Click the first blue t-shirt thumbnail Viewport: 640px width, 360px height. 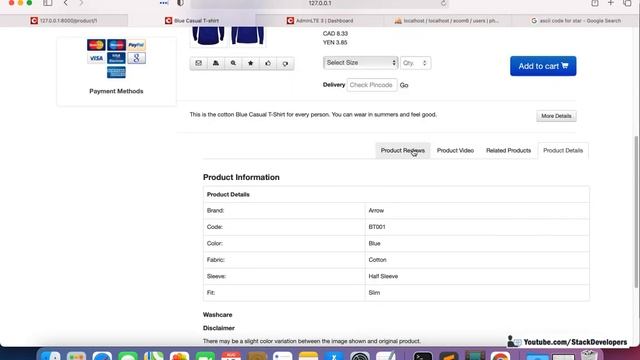point(208,36)
